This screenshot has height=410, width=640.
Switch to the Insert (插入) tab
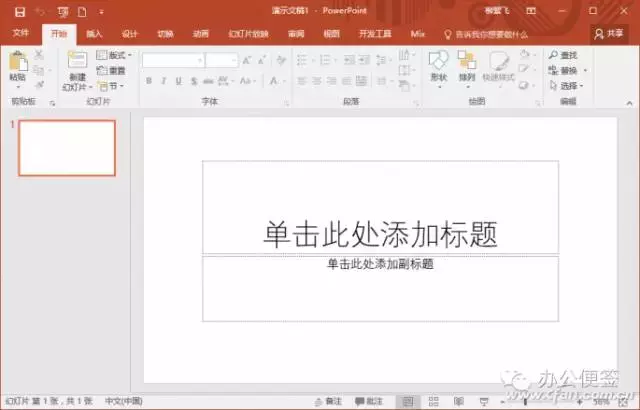click(x=94, y=33)
